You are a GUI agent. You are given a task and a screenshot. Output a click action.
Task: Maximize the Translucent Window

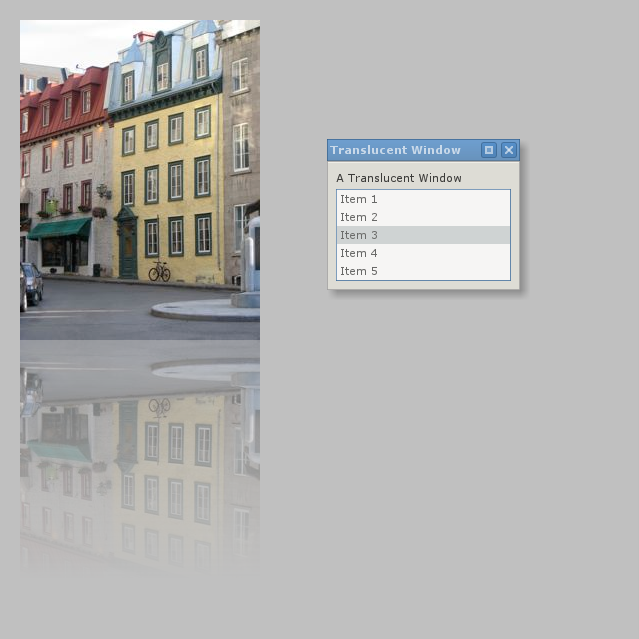coord(489,150)
